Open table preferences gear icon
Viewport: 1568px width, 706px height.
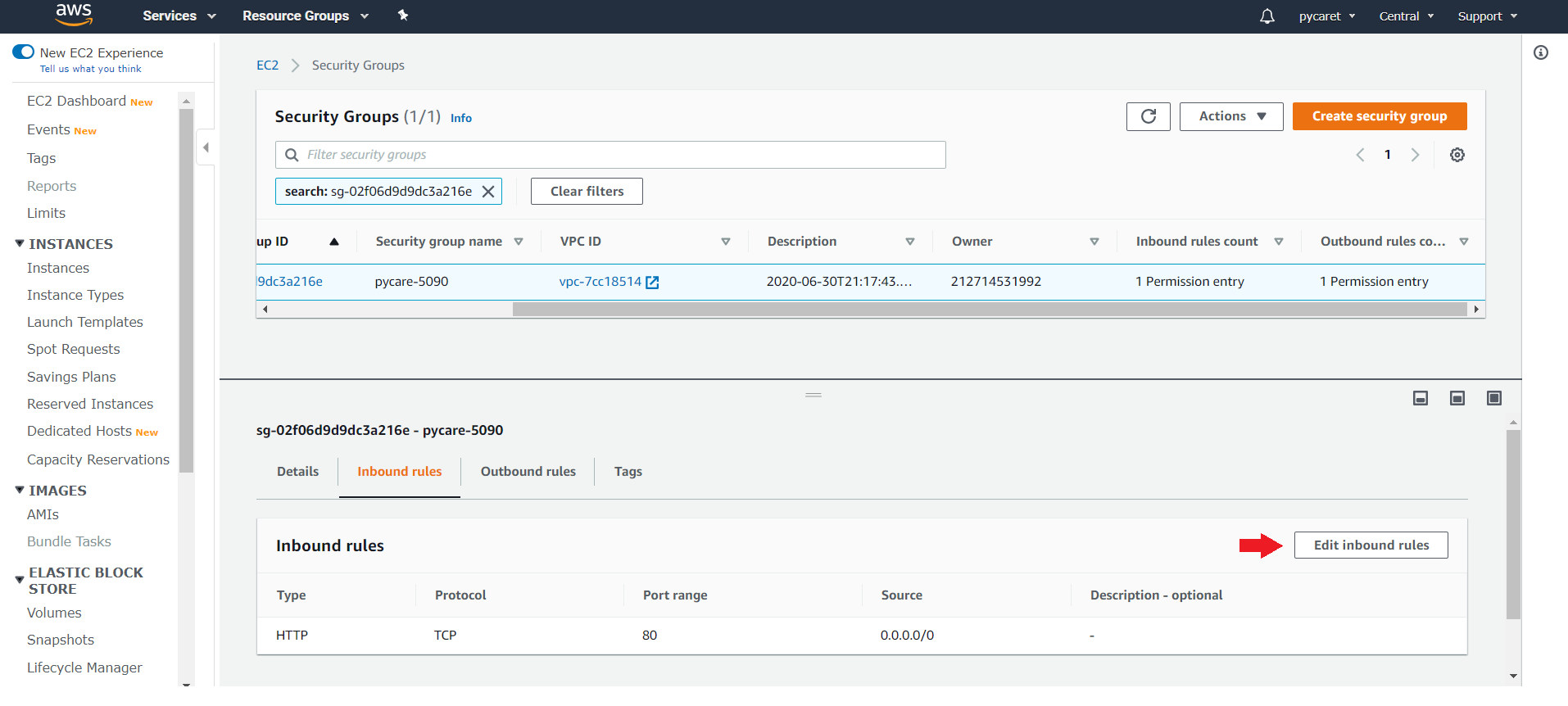click(1457, 155)
